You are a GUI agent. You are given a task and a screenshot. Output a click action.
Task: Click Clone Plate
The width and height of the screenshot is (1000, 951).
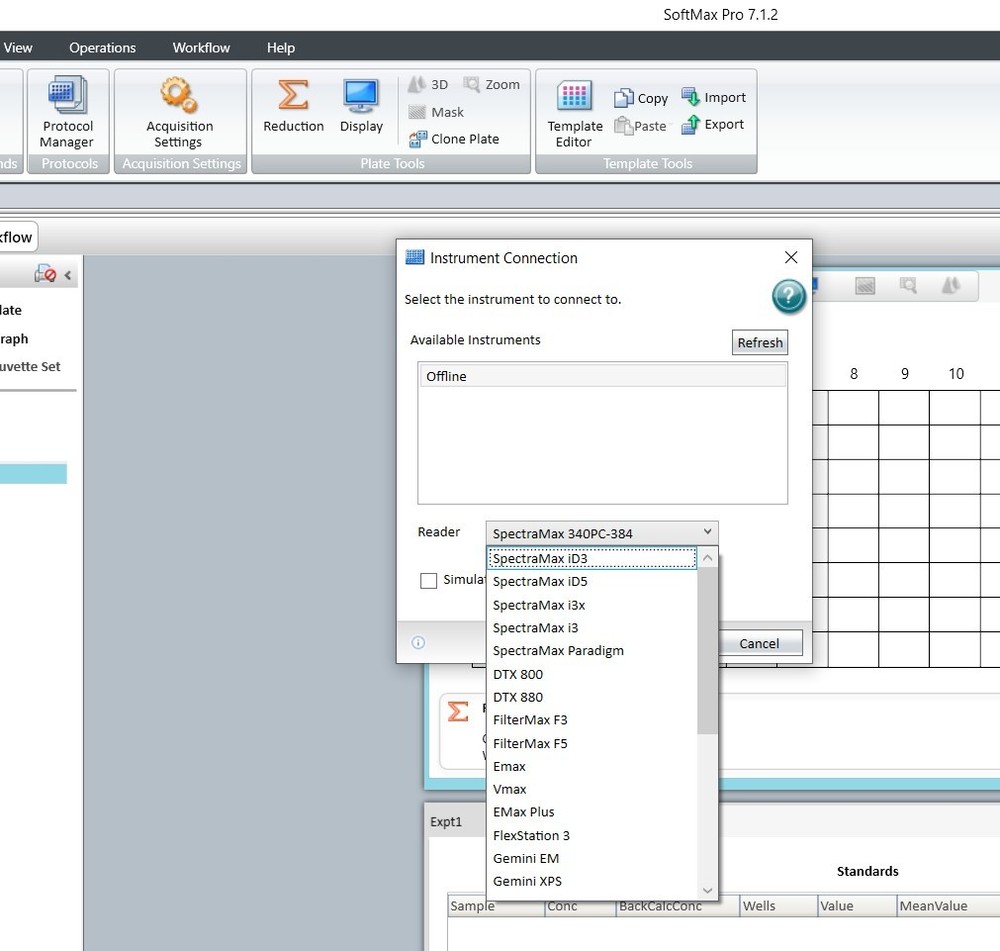(454, 139)
